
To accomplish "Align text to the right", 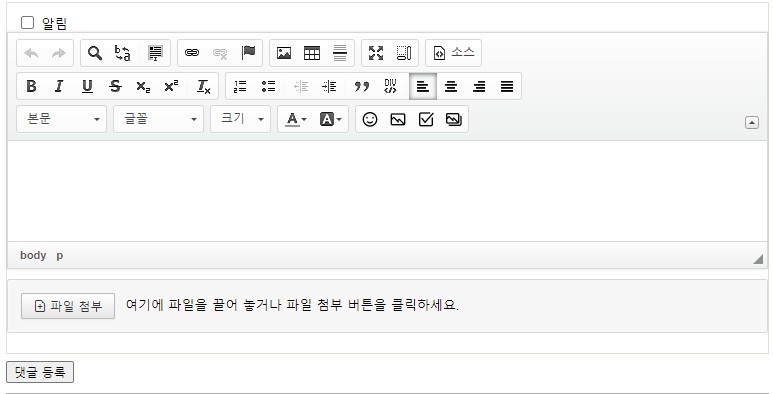I will tap(479, 86).
